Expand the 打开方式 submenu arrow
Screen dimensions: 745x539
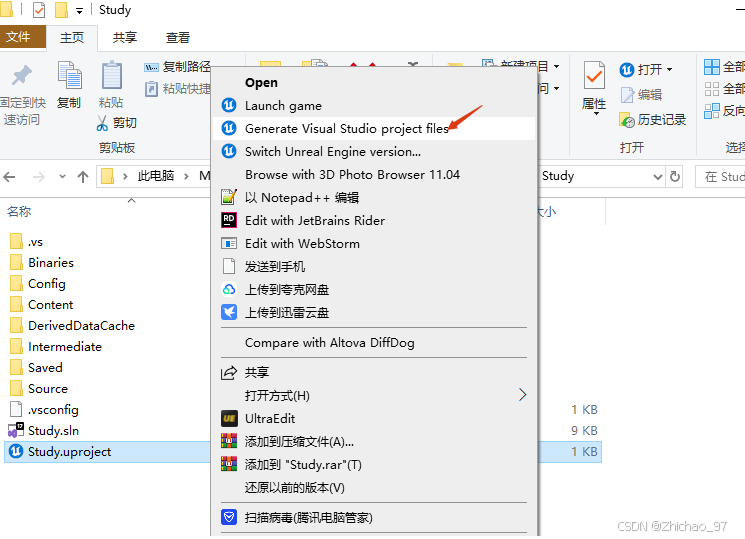point(522,396)
